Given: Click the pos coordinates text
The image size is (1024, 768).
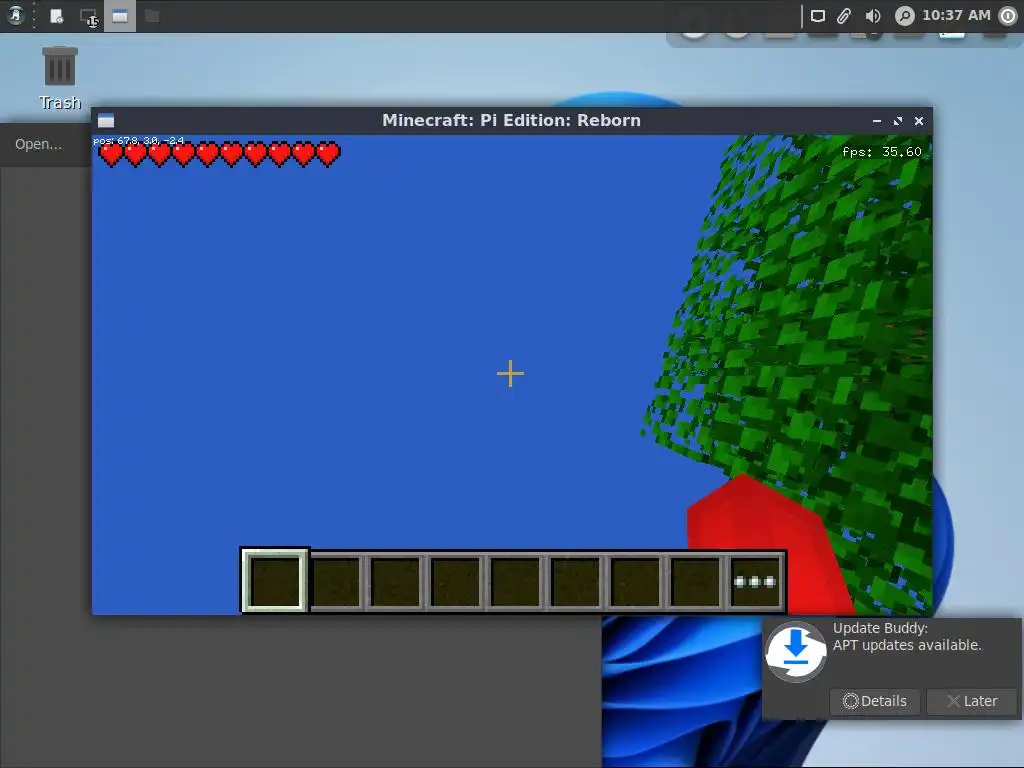Looking at the screenshot, I should (x=138, y=140).
